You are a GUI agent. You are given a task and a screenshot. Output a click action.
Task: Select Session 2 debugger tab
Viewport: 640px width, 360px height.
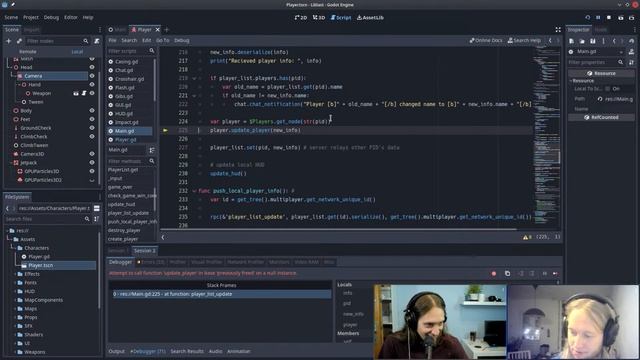144,251
